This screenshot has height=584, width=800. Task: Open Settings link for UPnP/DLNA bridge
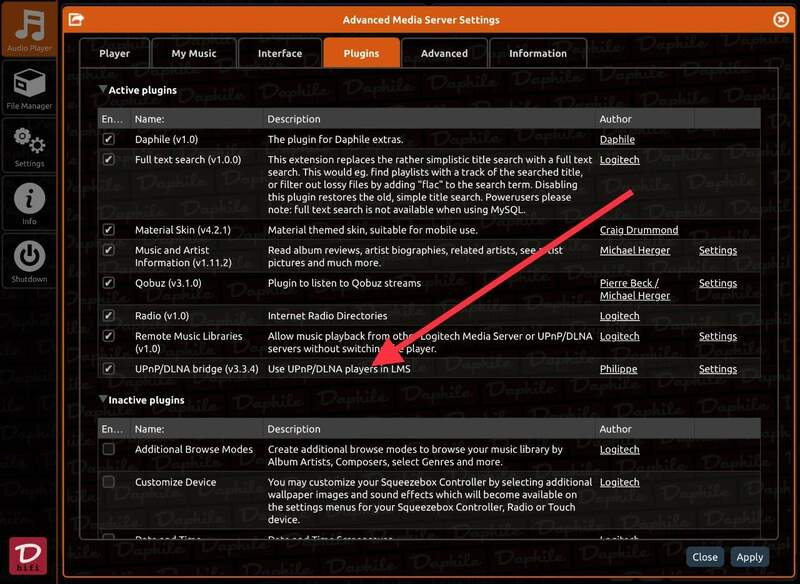pyautogui.click(x=717, y=369)
